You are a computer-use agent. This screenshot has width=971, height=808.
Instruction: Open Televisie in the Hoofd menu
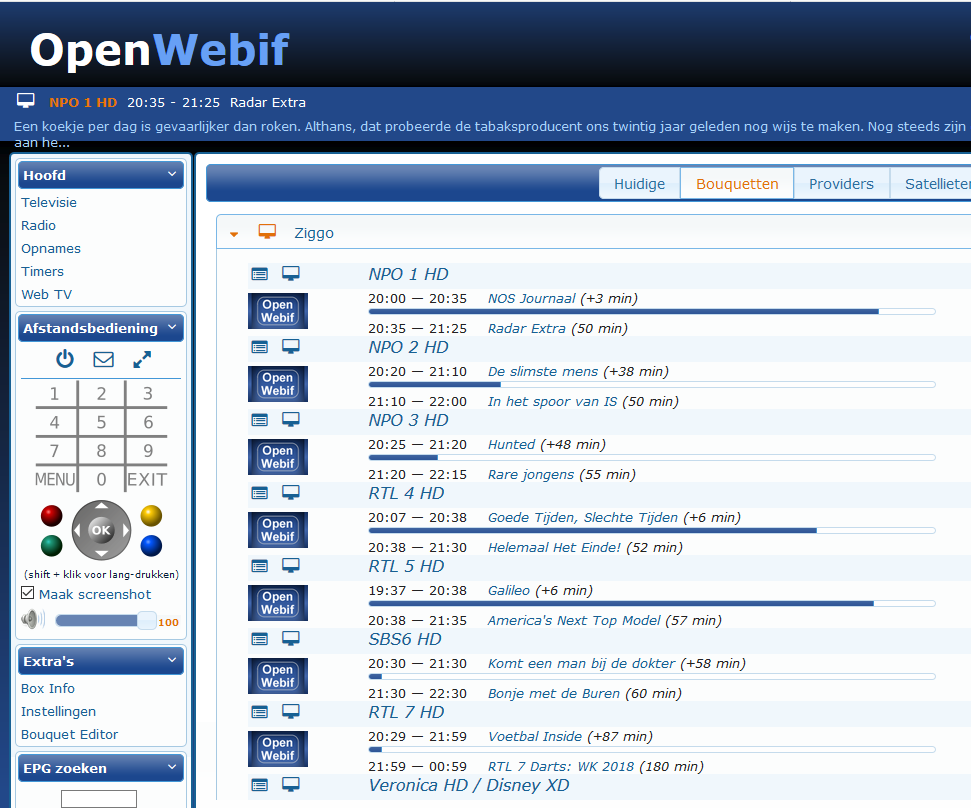[49, 202]
